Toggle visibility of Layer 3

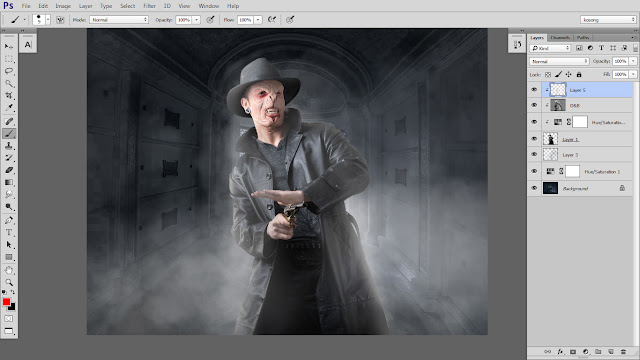tap(534, 155)
